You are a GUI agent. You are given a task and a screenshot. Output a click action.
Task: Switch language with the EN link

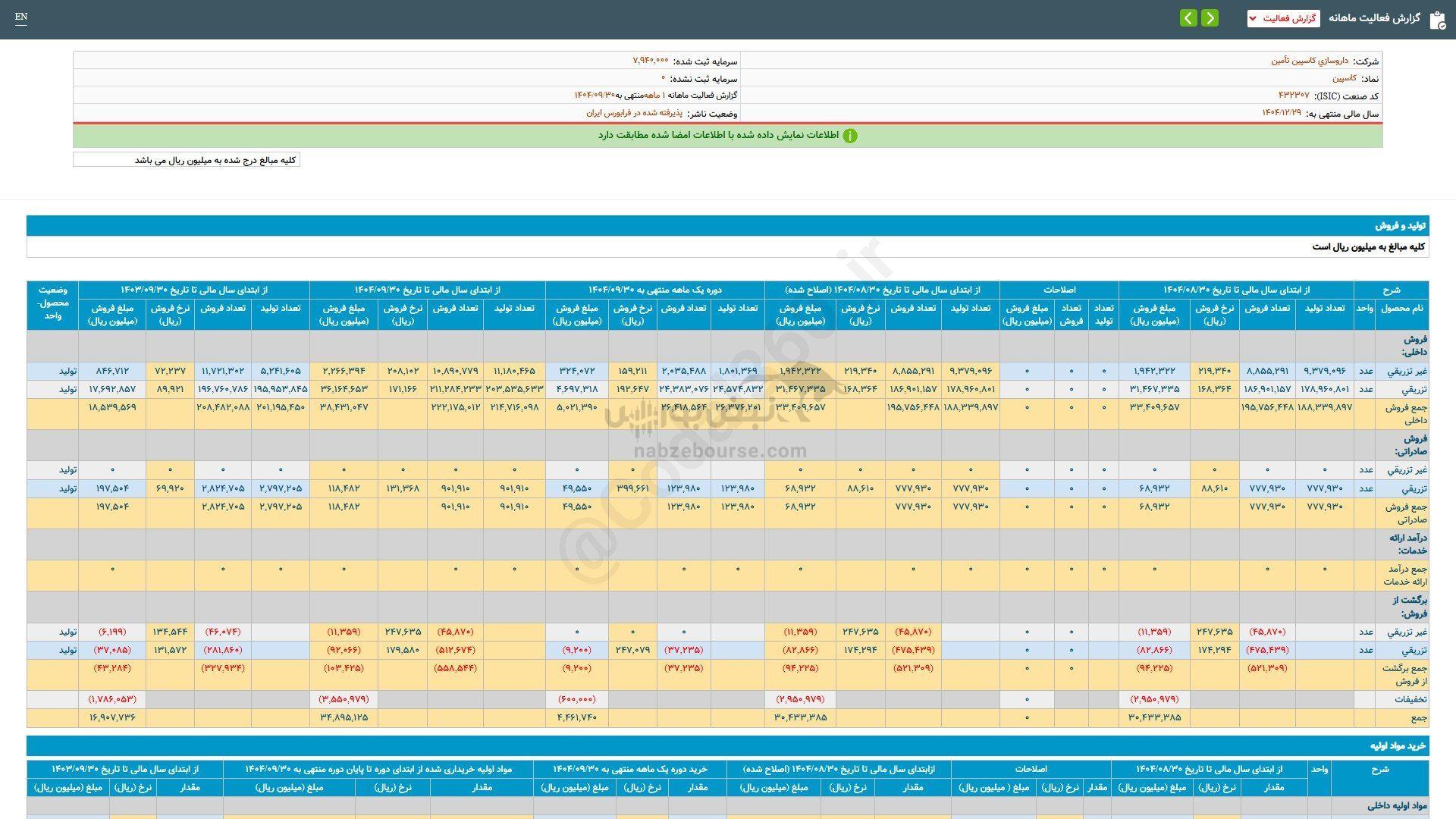click(x=21, y=17)
